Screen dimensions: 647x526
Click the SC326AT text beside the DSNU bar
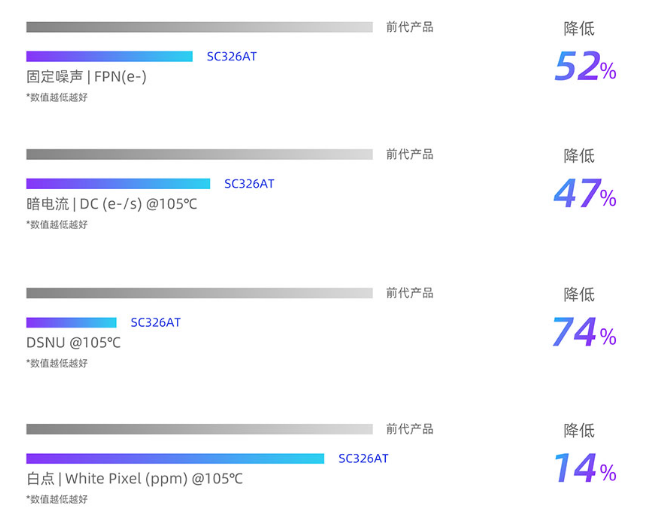[156, 323]
